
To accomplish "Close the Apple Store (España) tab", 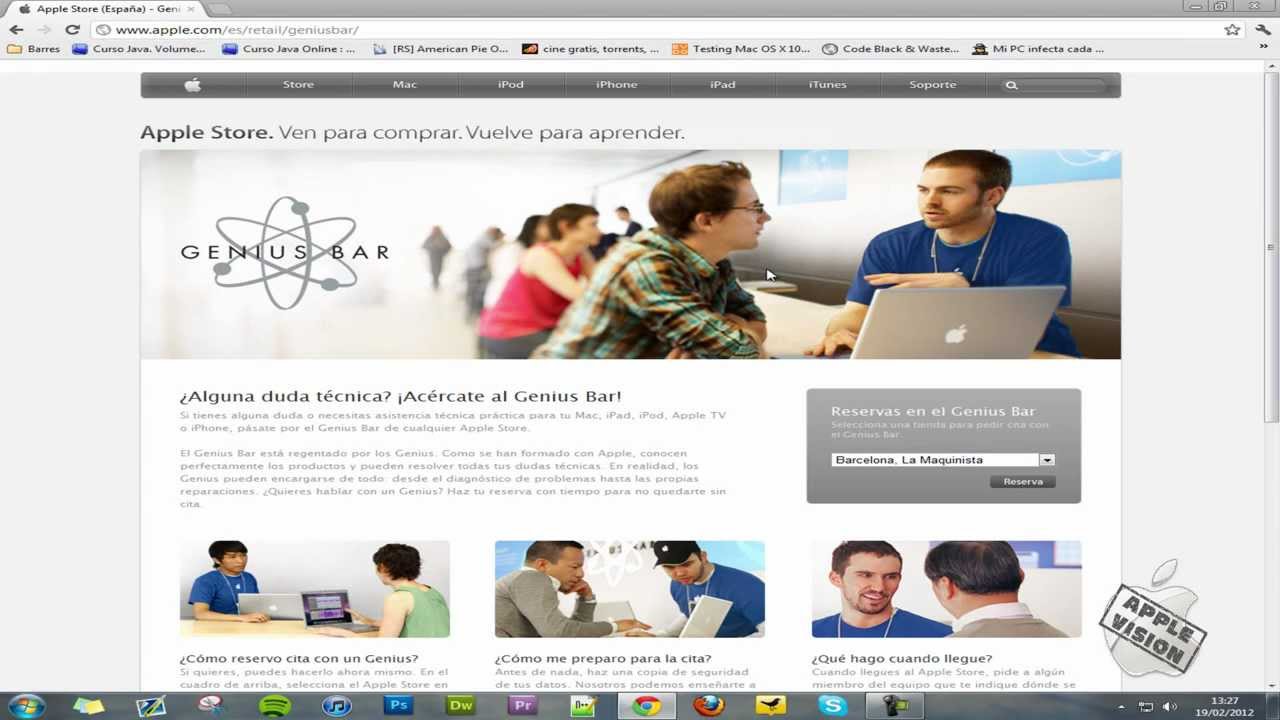I will pyautogui.click(x=190, y=8).
